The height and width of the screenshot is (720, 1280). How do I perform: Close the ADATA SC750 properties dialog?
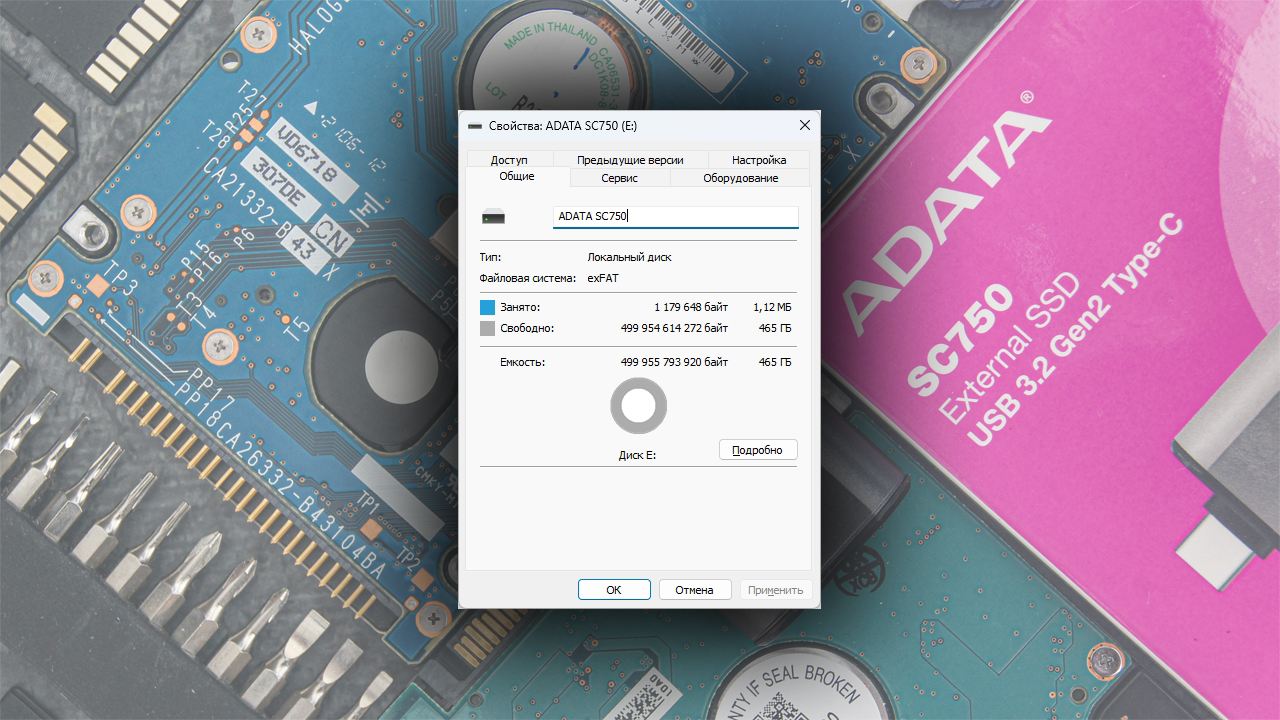804,125
